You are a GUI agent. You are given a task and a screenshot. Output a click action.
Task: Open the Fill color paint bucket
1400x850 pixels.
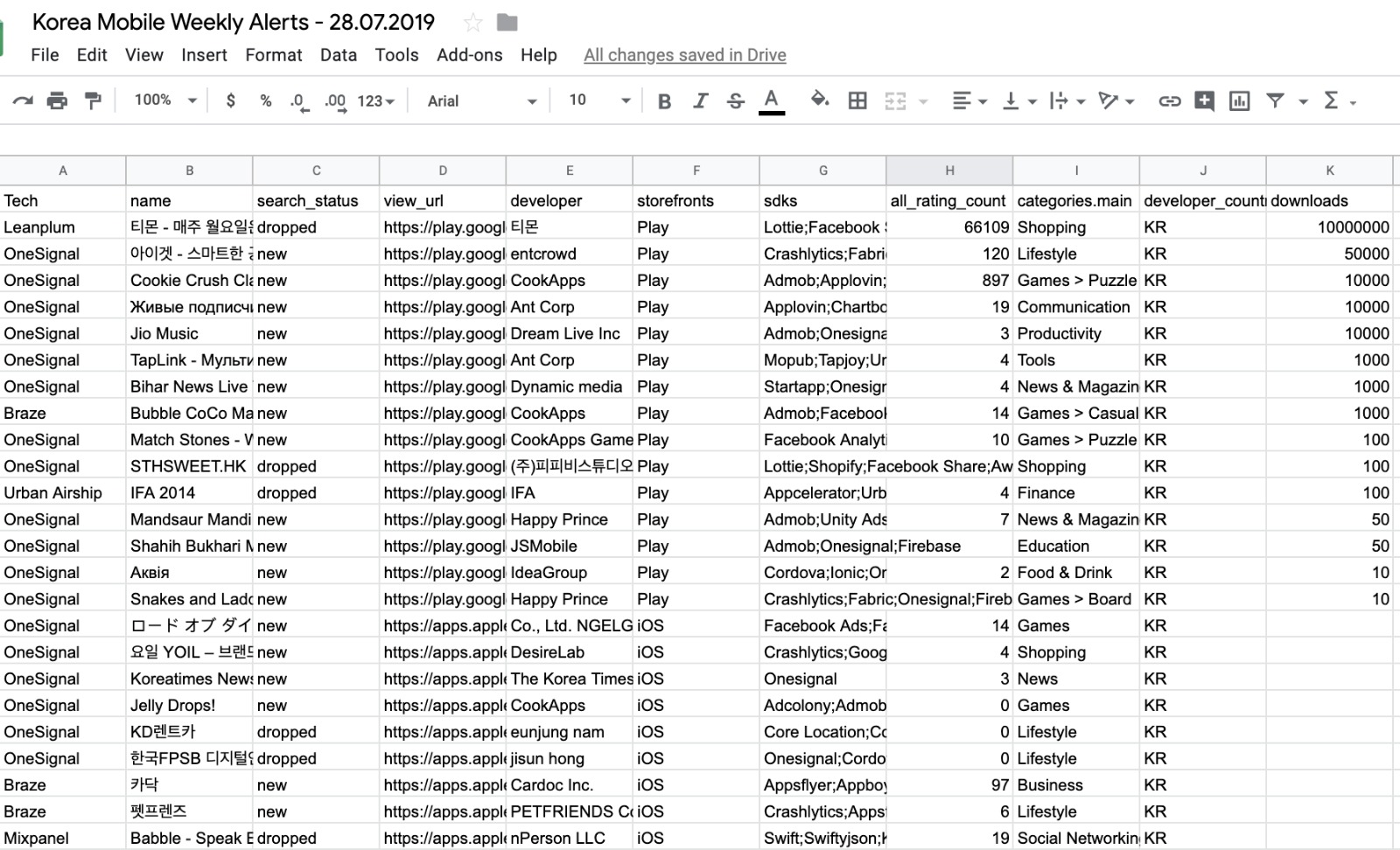point(819,100)
